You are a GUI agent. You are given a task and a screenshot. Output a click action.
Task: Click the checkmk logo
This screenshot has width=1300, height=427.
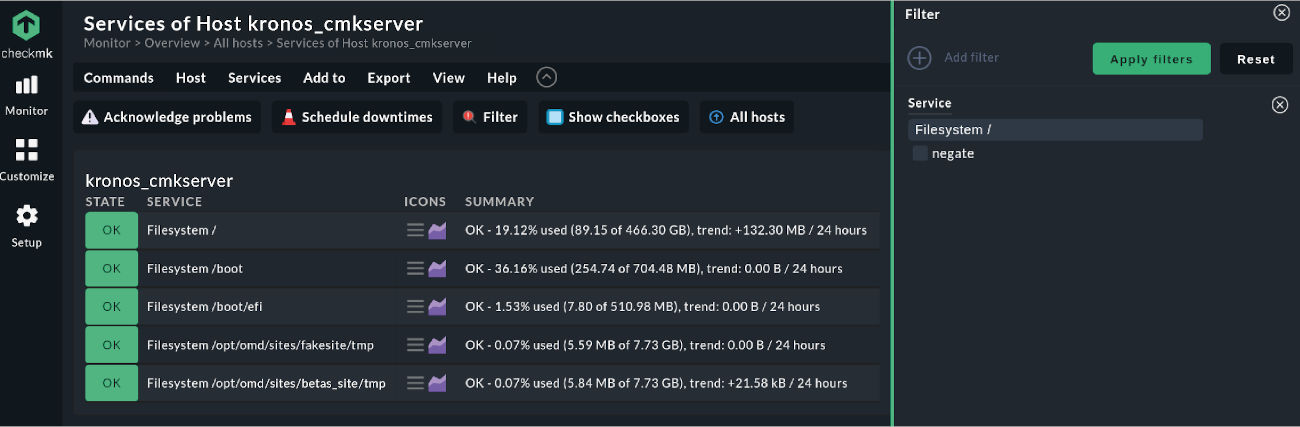pos(27,33)
